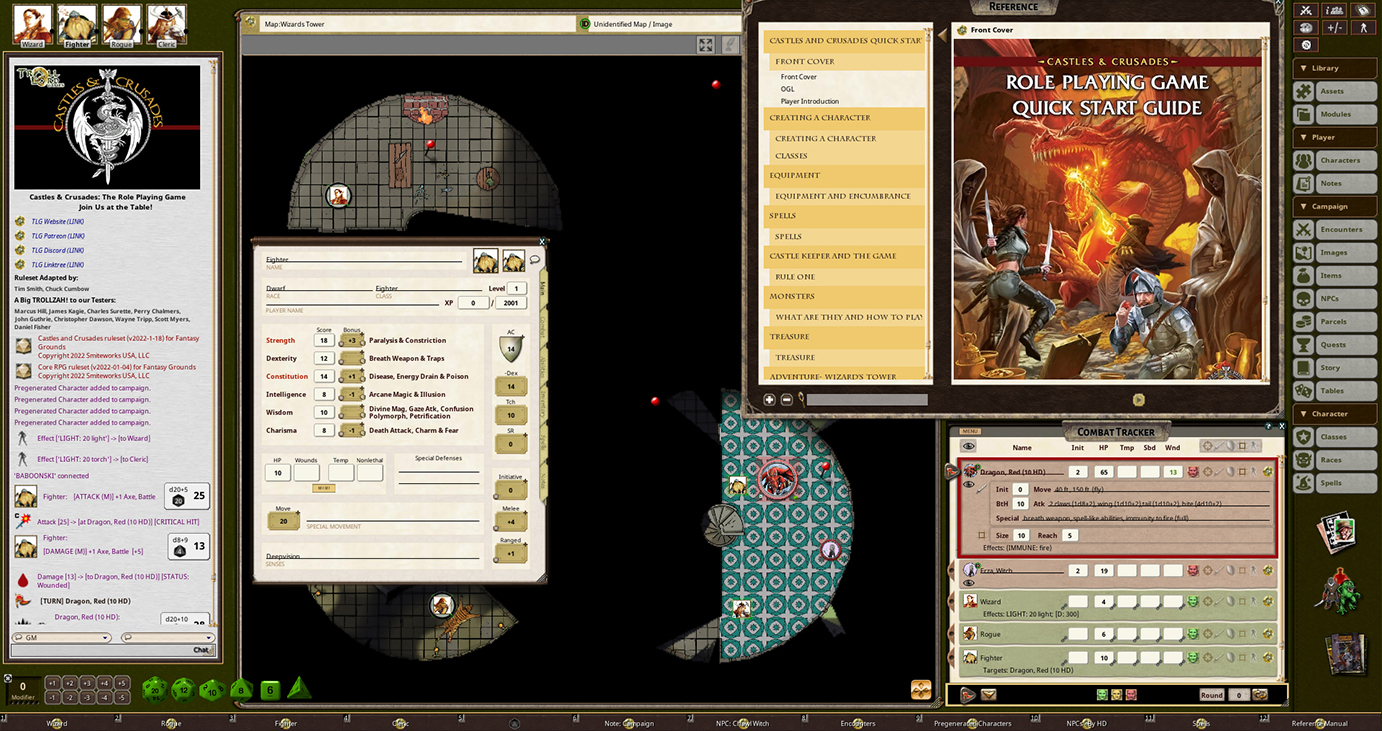1382x731 pixels.
Task: Open the TLG Patreon link in chat
Action: pos(57,236)
